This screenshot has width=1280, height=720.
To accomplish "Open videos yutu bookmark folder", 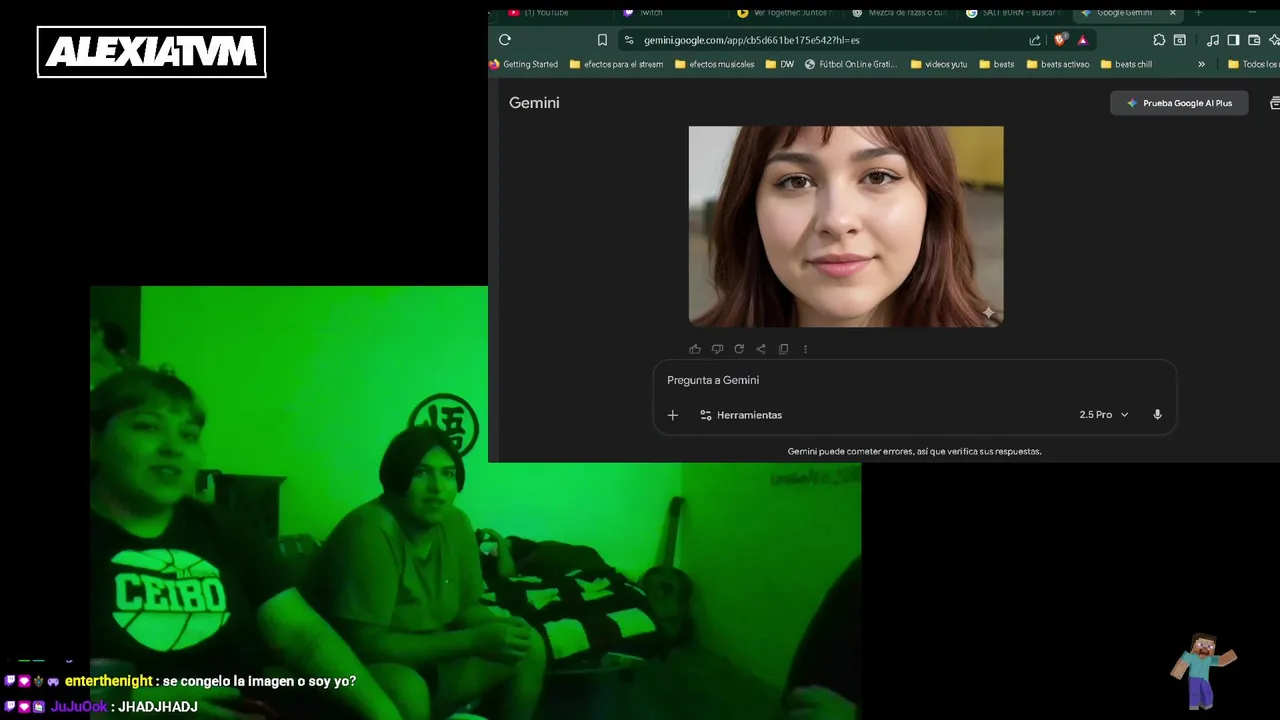I will [x=939, y=64].
